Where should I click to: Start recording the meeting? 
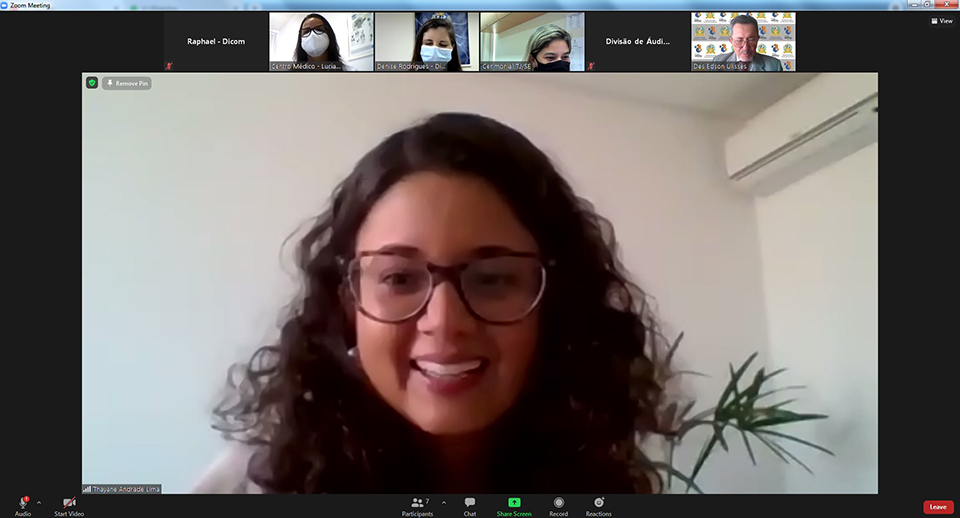tap(558, 505)
